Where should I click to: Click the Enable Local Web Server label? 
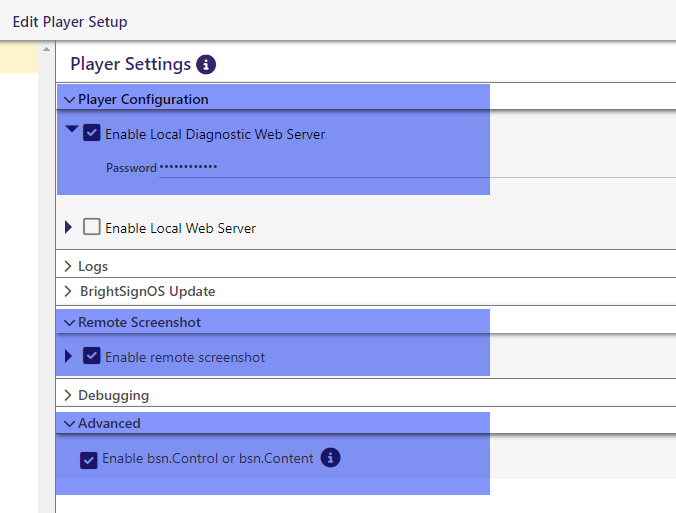pyautogui.click(x=180, y=228)
